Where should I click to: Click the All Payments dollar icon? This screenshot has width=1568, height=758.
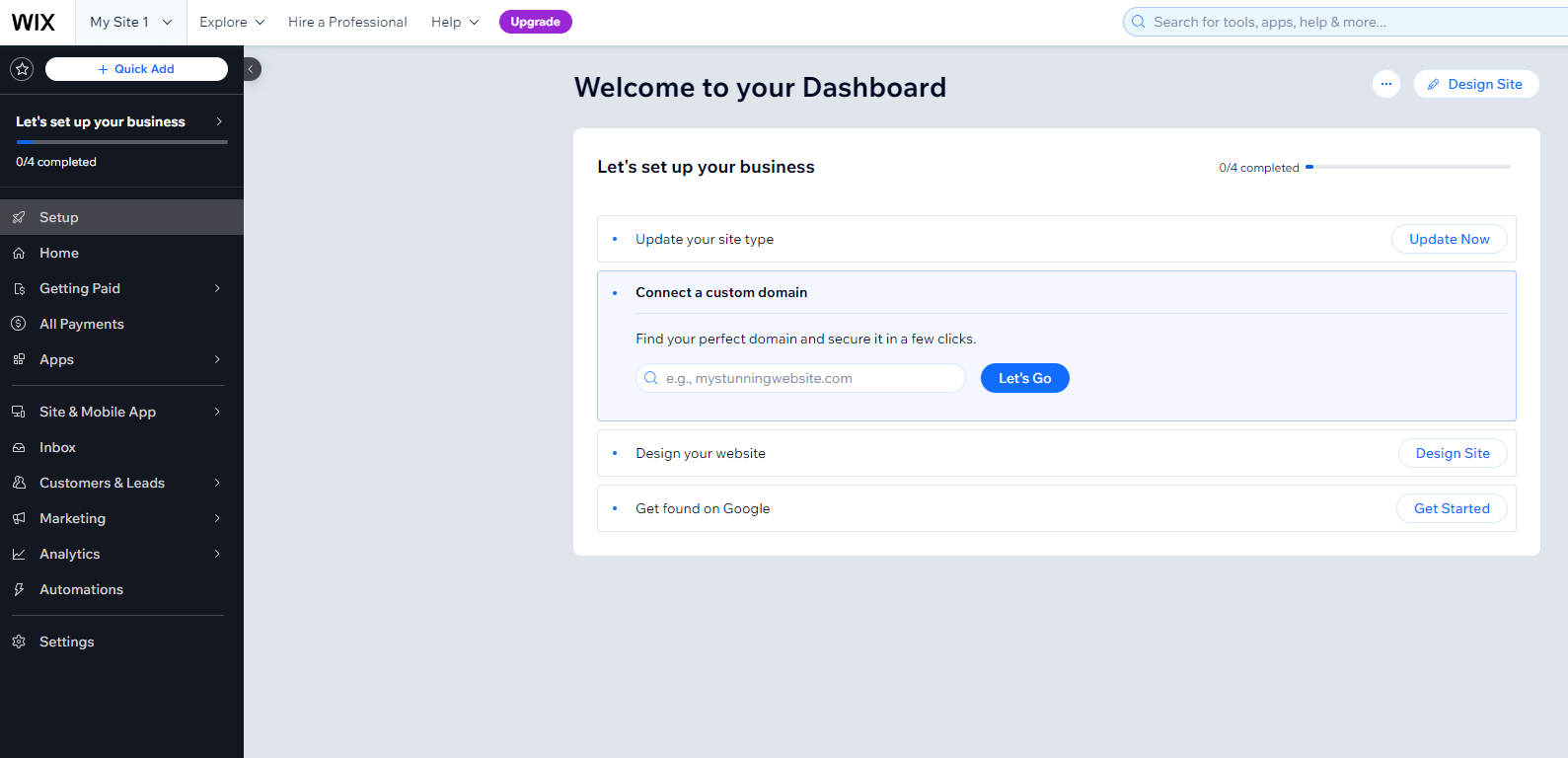pos(19,324)
